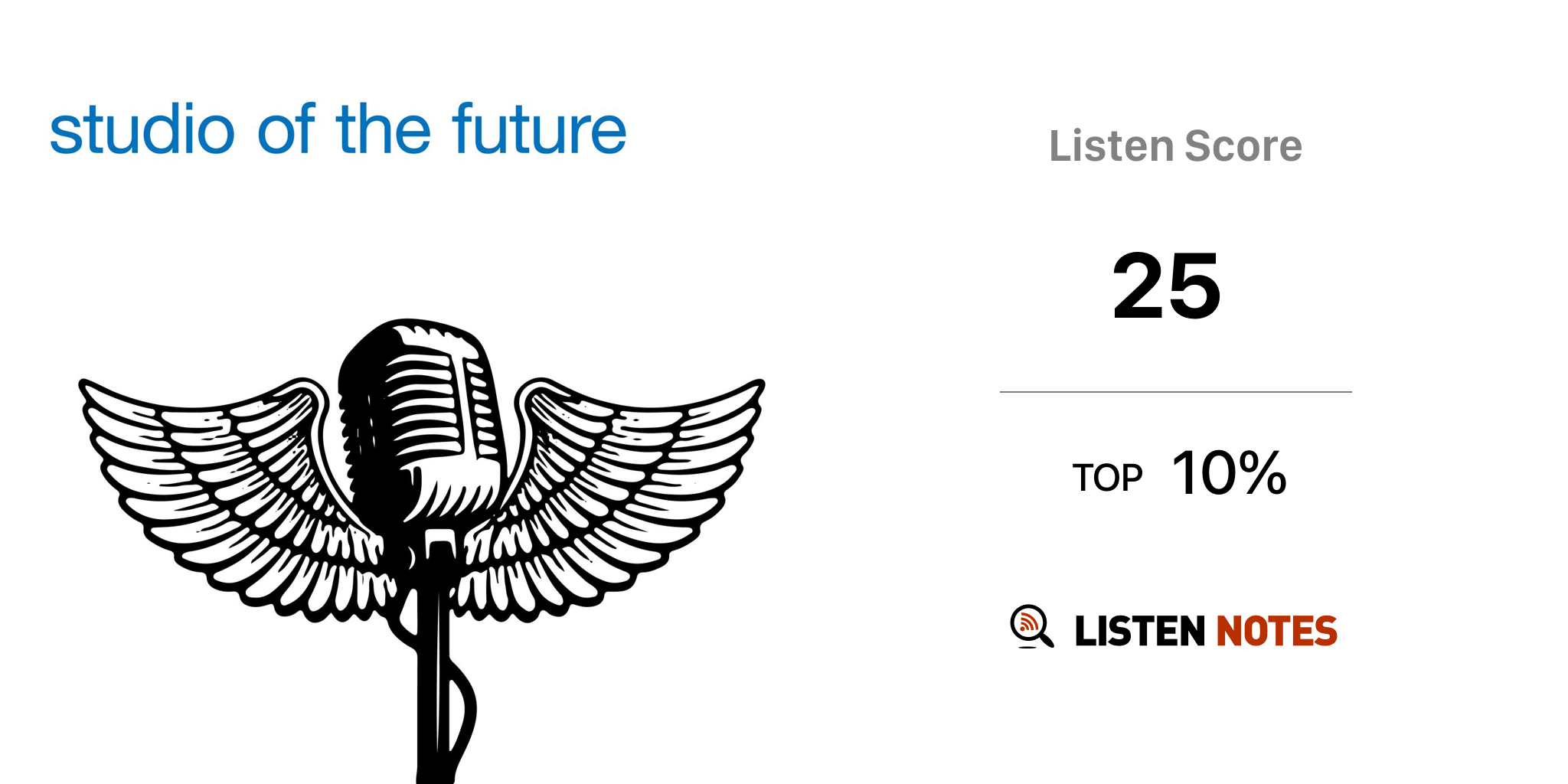This screenshot has width=1568, height=784.
Task: Select the score number 25
Action: point(1166,286)
